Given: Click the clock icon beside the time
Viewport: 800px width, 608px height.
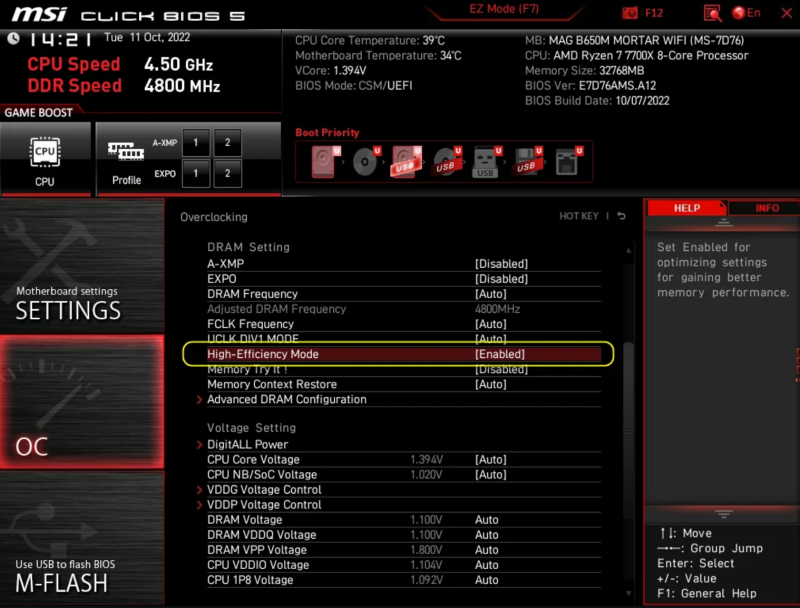Looking at the screenshot, I should pyautogui.click(x=13, y=38).
